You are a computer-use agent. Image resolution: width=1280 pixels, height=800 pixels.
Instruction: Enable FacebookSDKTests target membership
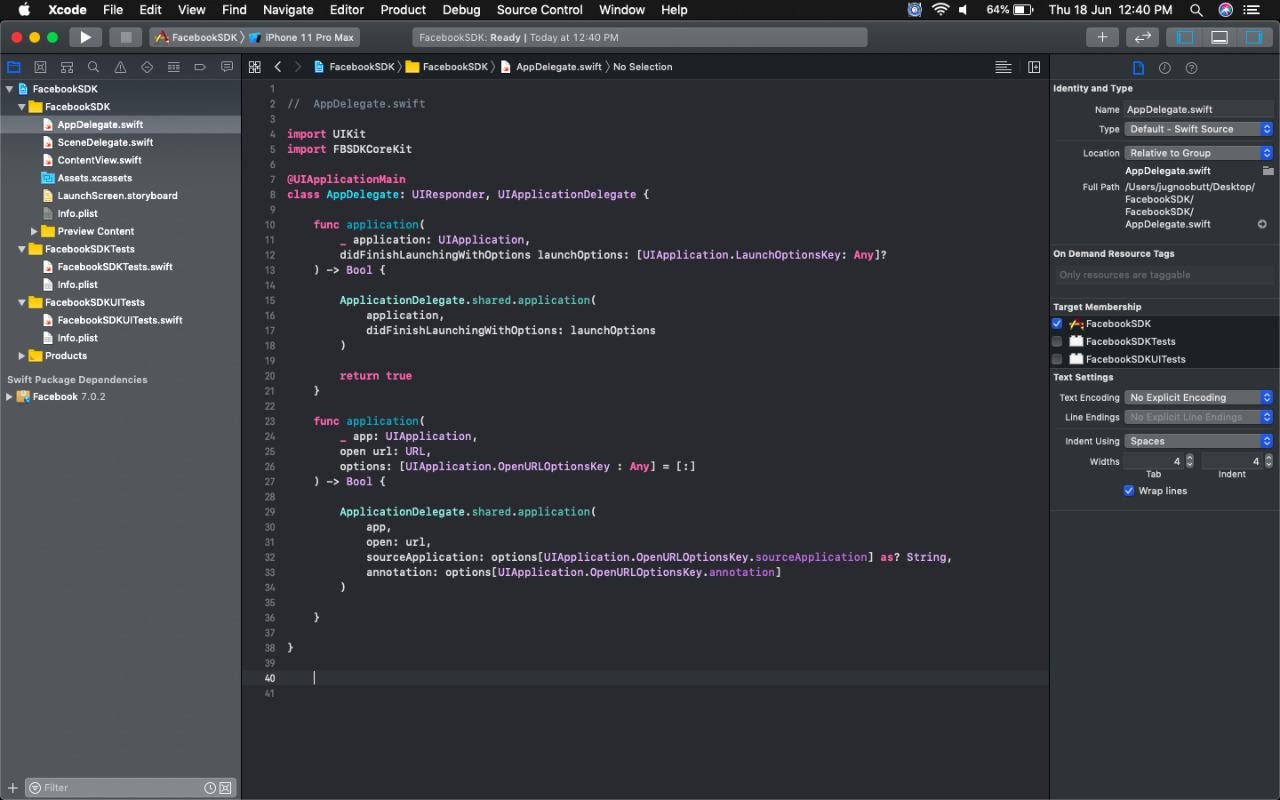click(1057, 341)
